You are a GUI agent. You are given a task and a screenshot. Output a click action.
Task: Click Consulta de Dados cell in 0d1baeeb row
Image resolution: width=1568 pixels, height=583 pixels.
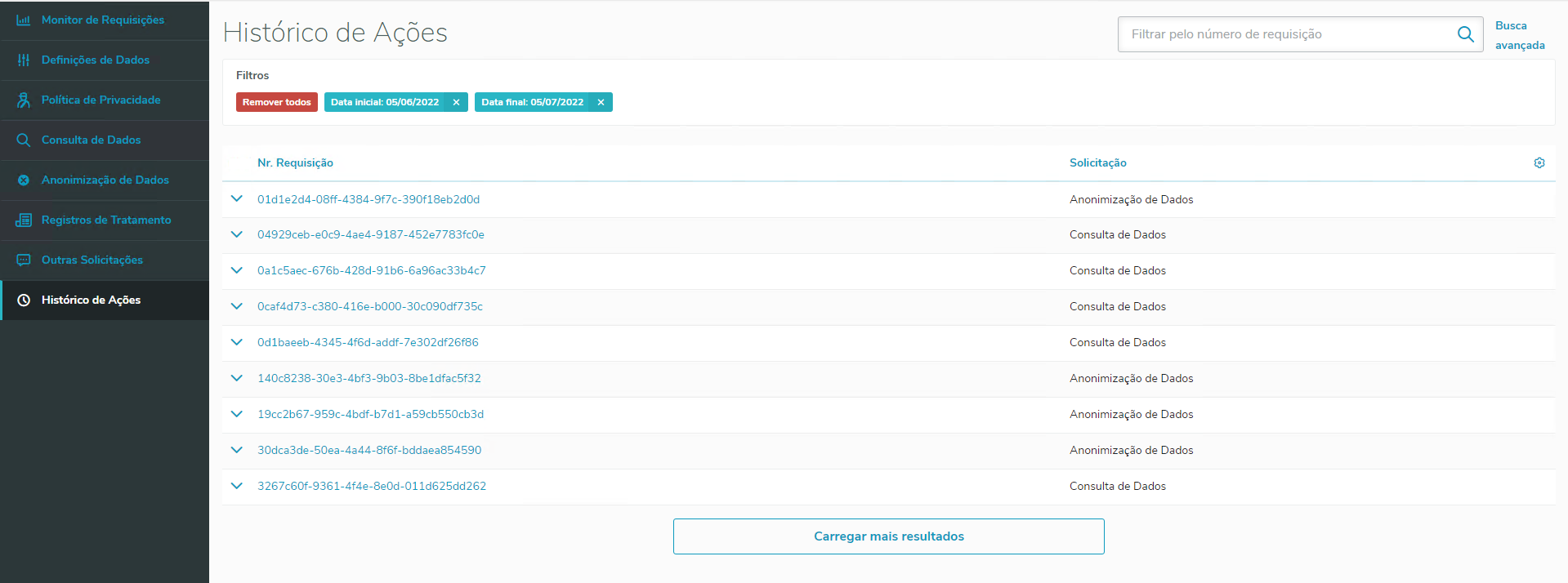[x=1118, y=342]
